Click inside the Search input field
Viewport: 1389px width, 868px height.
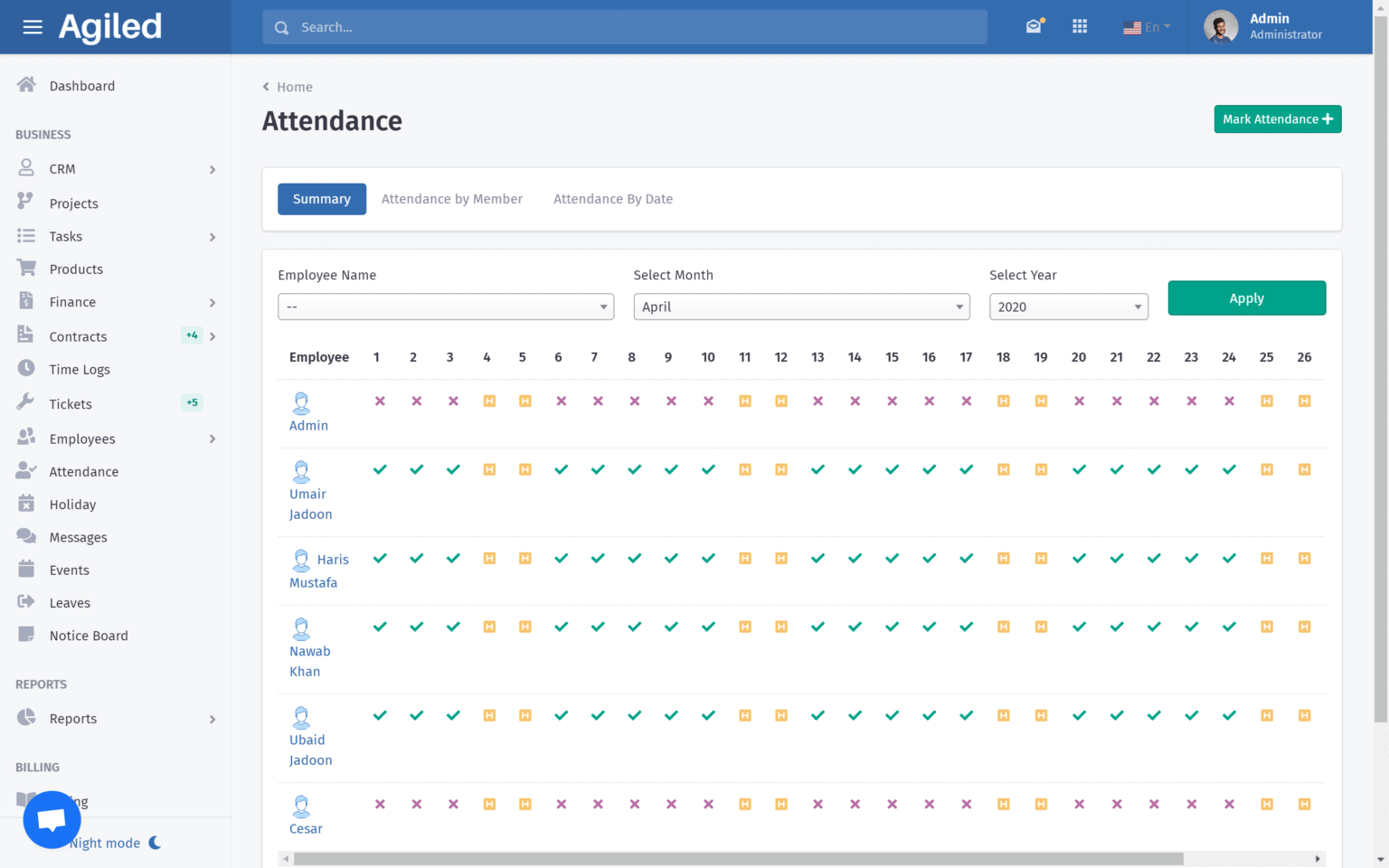point(625,27)
